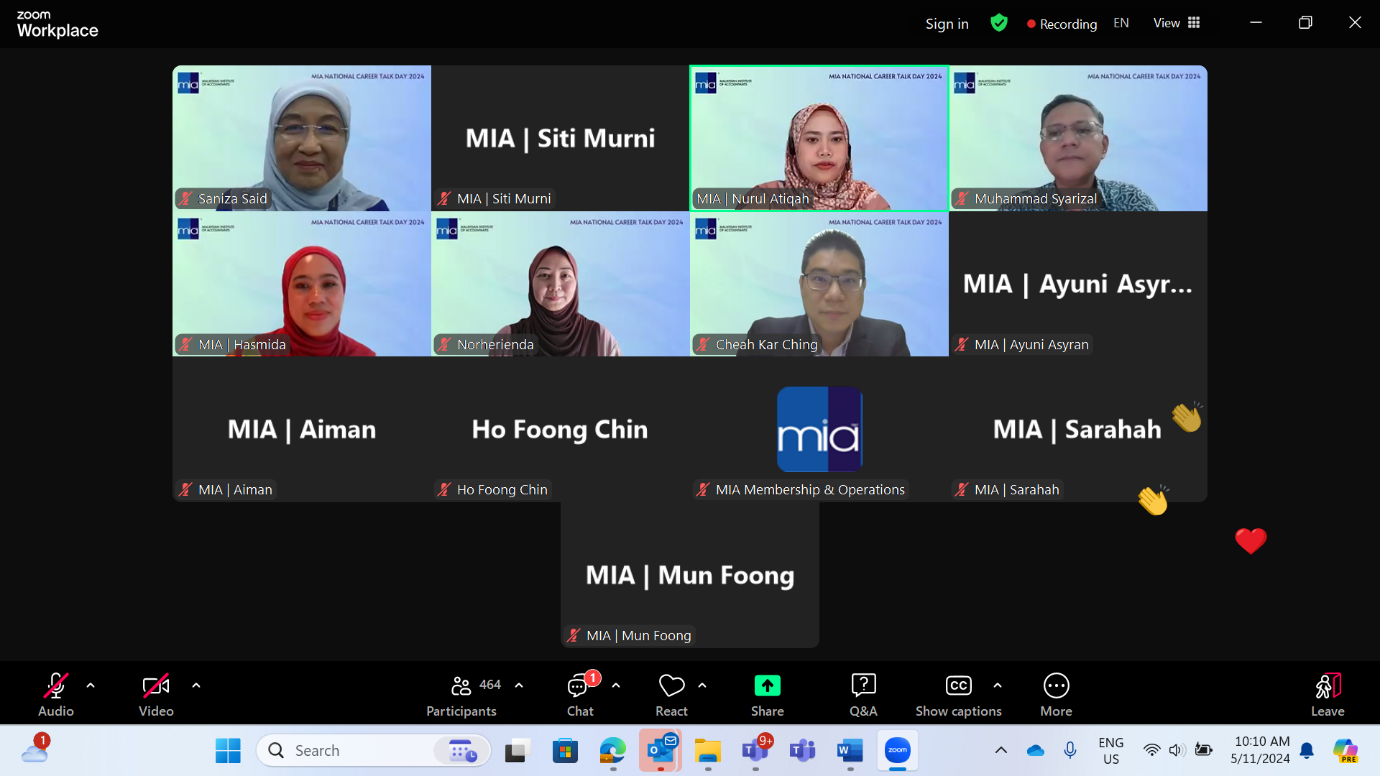The image size is (1380, 776).
Task: Select Cheah Kar Ching video tile
Action: [819, 284]
